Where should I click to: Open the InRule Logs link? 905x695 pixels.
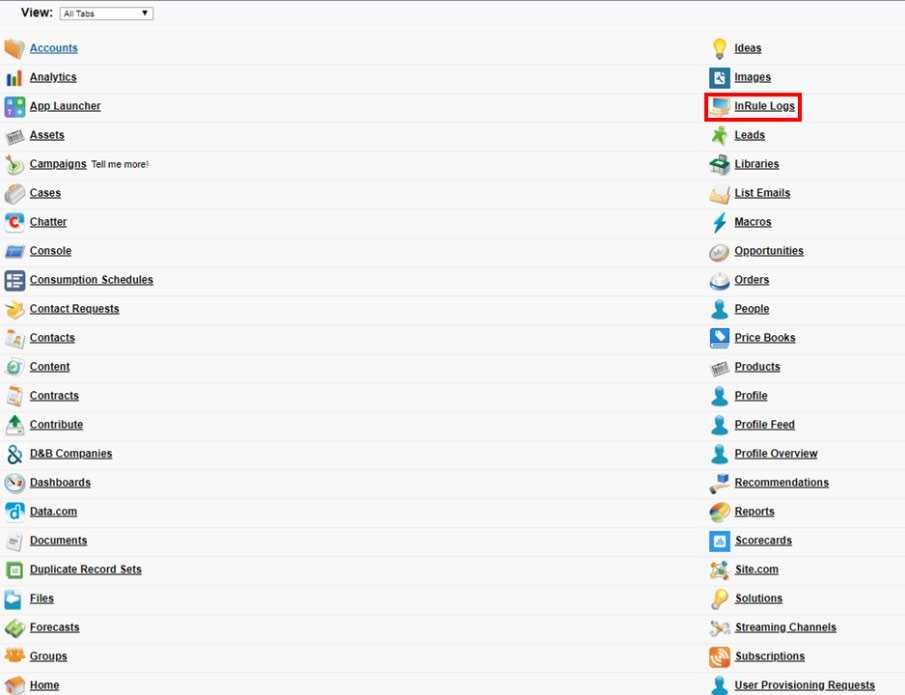(764, 106)
